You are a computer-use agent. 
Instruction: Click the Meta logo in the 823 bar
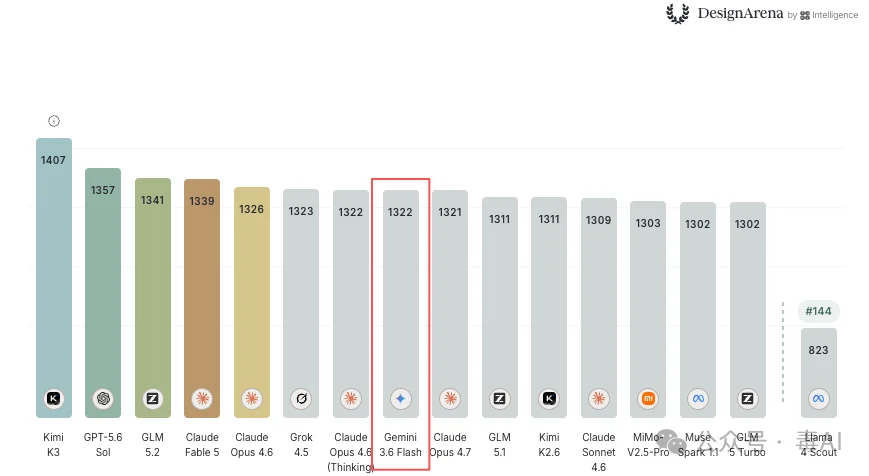point(819,398)
